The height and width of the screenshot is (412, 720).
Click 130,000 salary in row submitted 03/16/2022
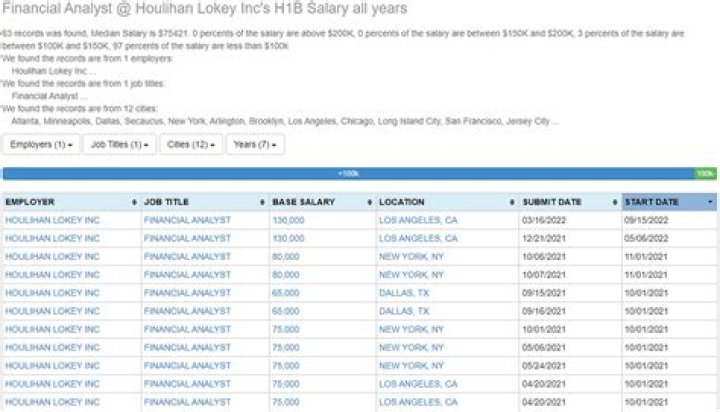[x=288, y=220]
